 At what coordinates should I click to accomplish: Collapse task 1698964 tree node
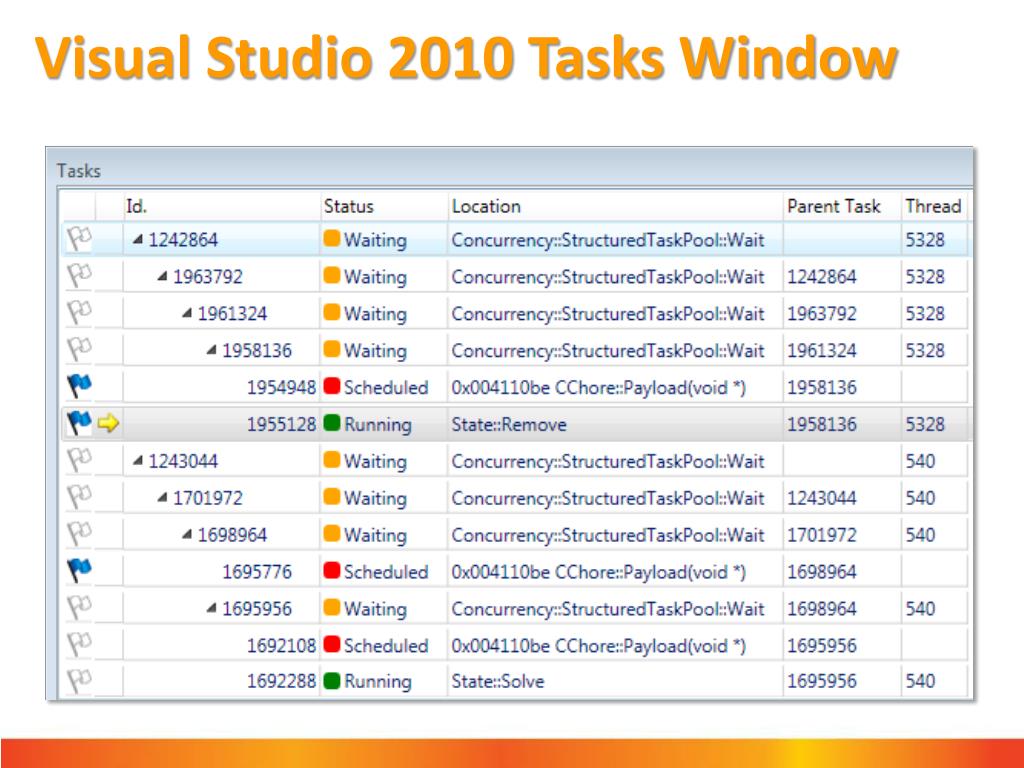[187, 535]
